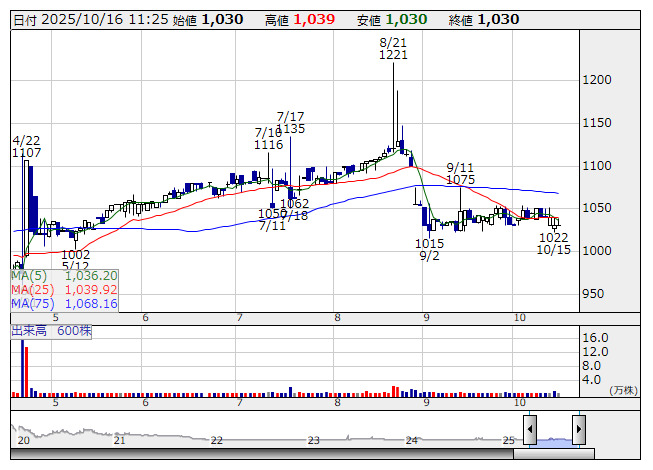Click the 高値 1,039 value in header
This screenshot has width=653, height=470.
point(314,19)
